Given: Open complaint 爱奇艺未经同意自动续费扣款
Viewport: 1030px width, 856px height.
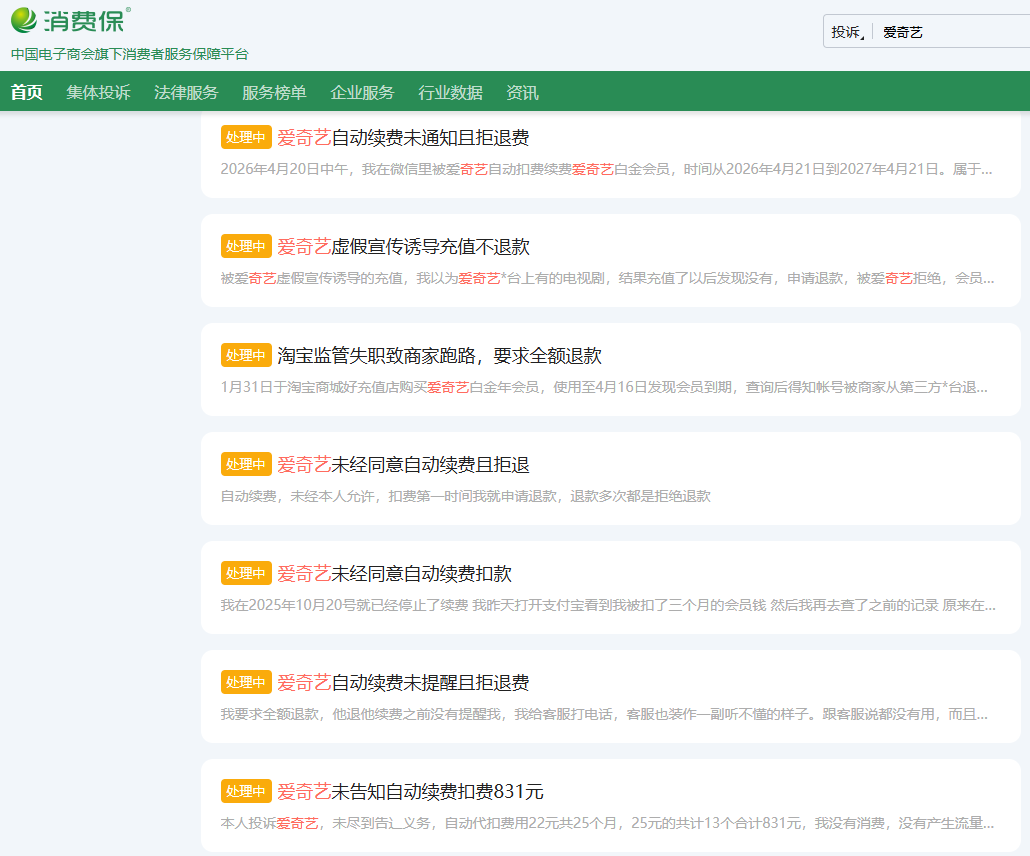Looking at the screenshot, I should [394, 574].
